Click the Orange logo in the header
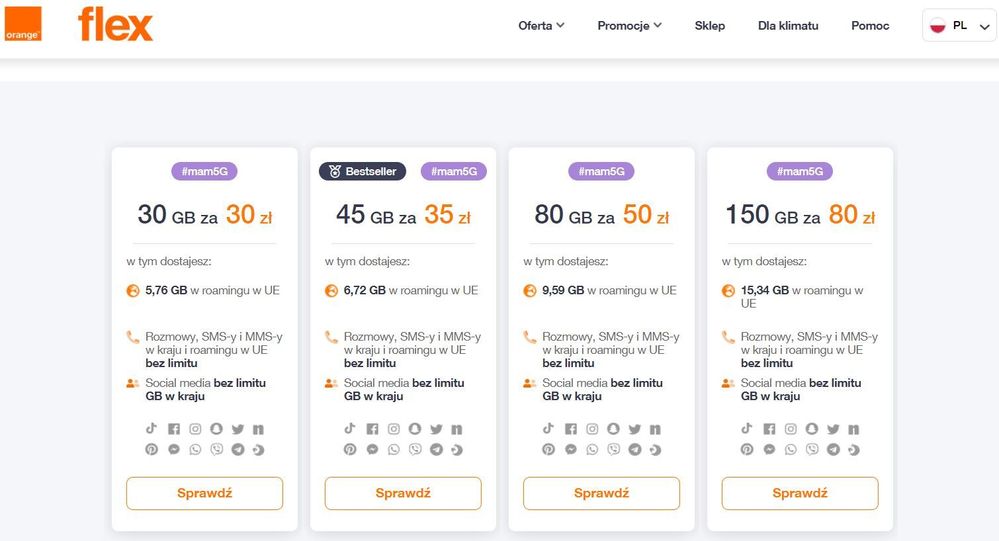999x541 pixels. point(22,24)
